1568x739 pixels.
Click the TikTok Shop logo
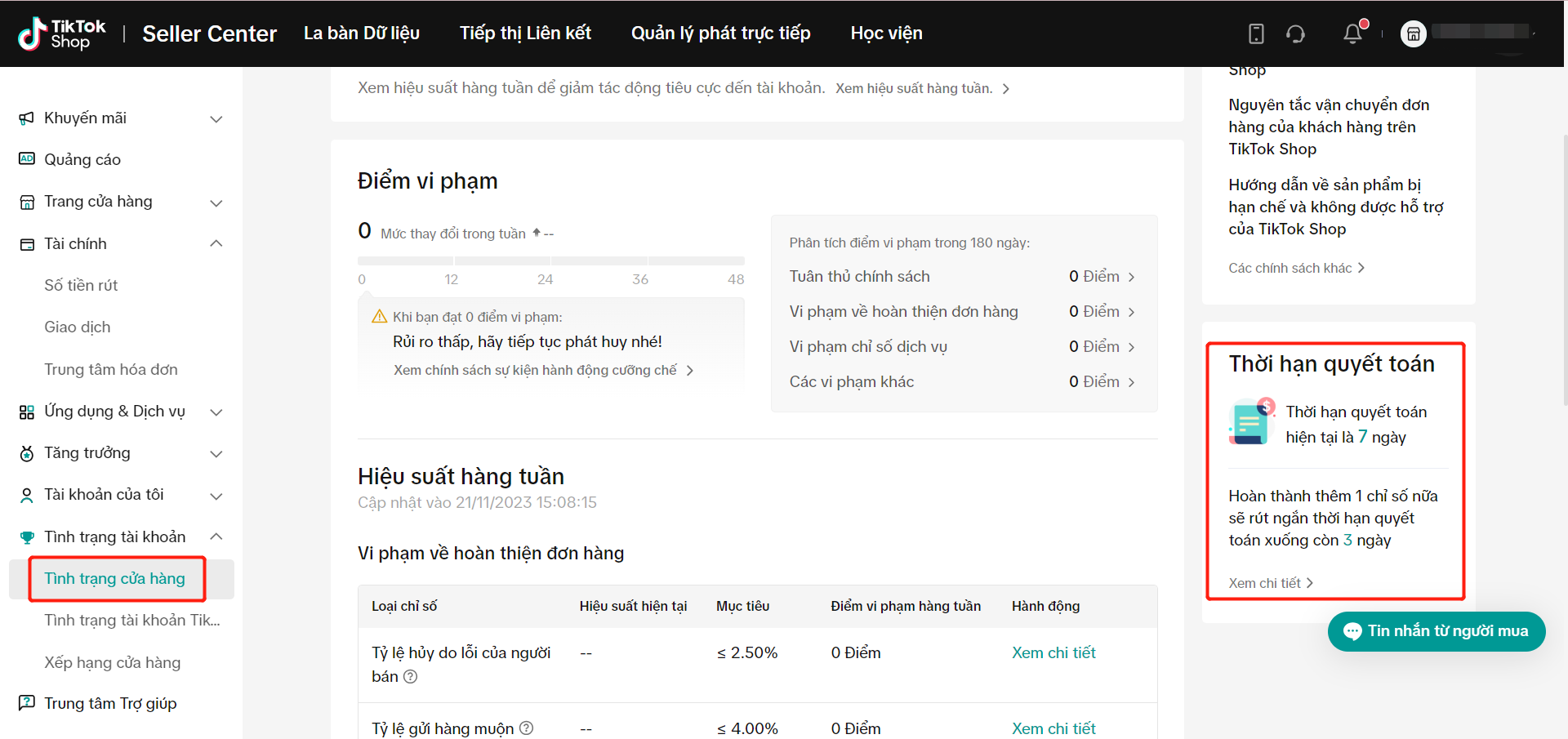pyautogui.click(x=62, y=33)
